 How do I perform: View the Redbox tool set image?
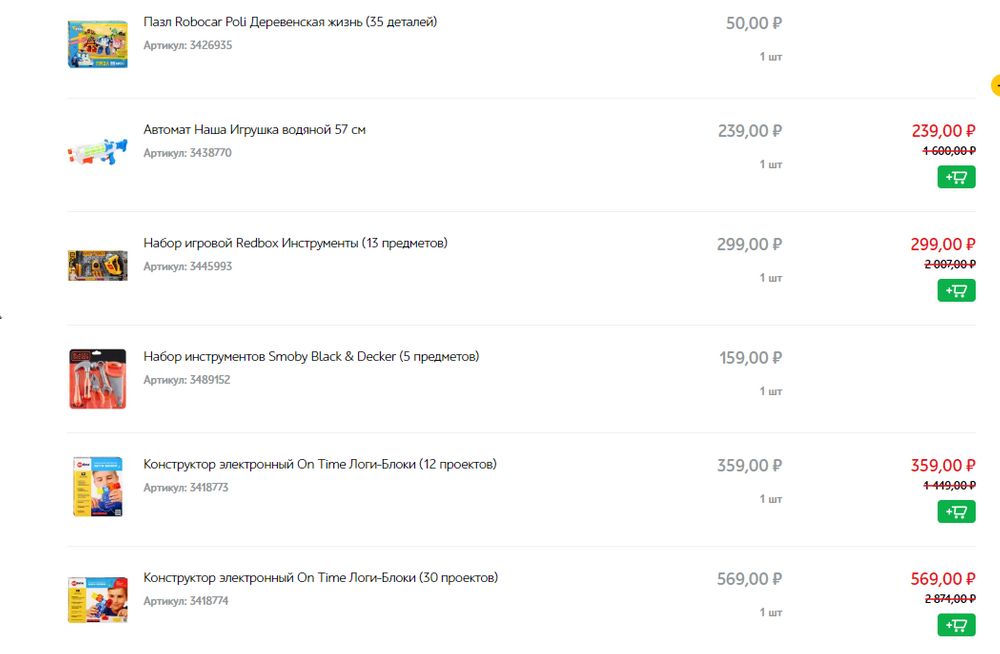[x=97, y=265]
